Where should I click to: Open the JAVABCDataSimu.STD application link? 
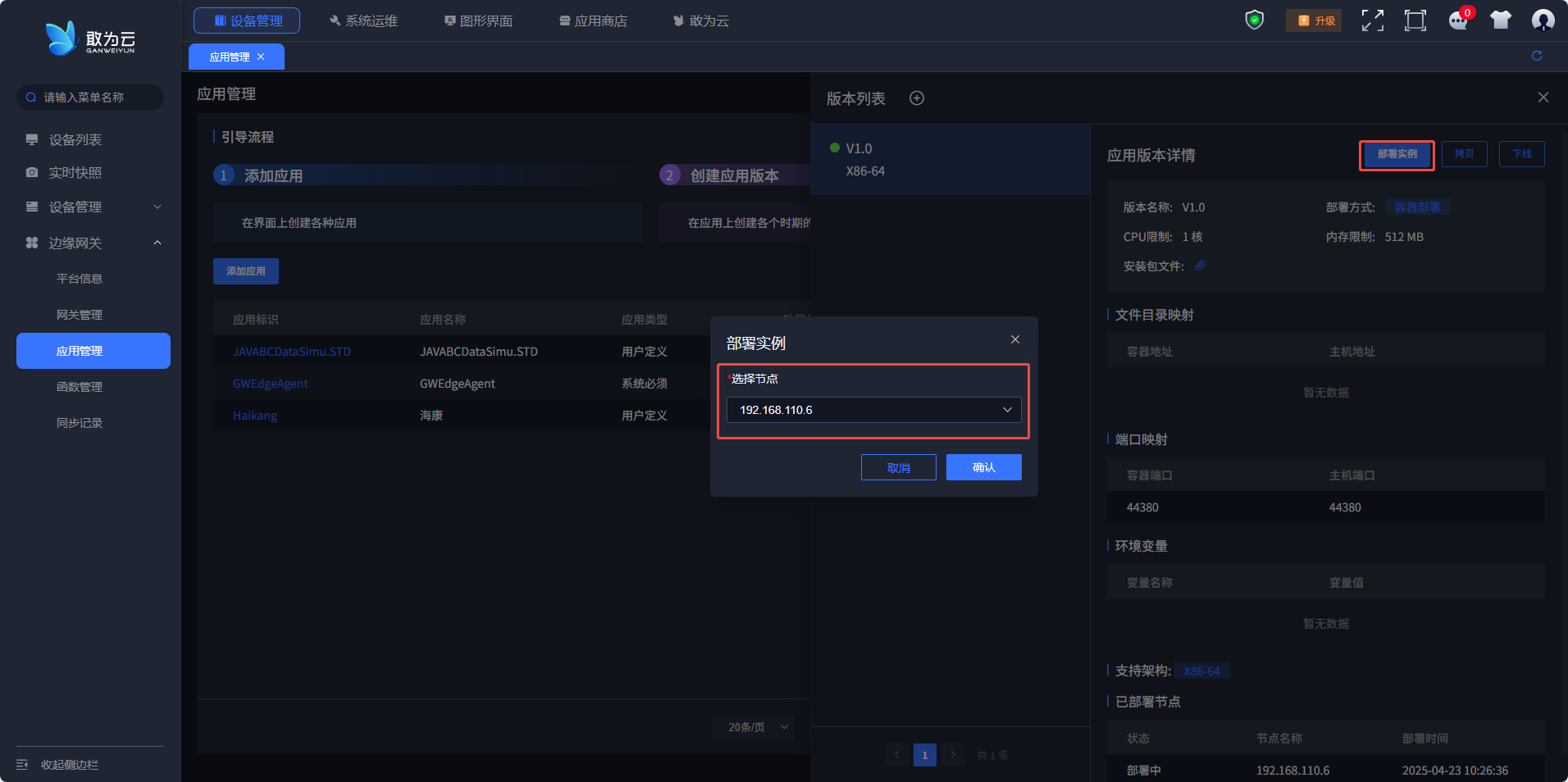[x=292, y=352]
